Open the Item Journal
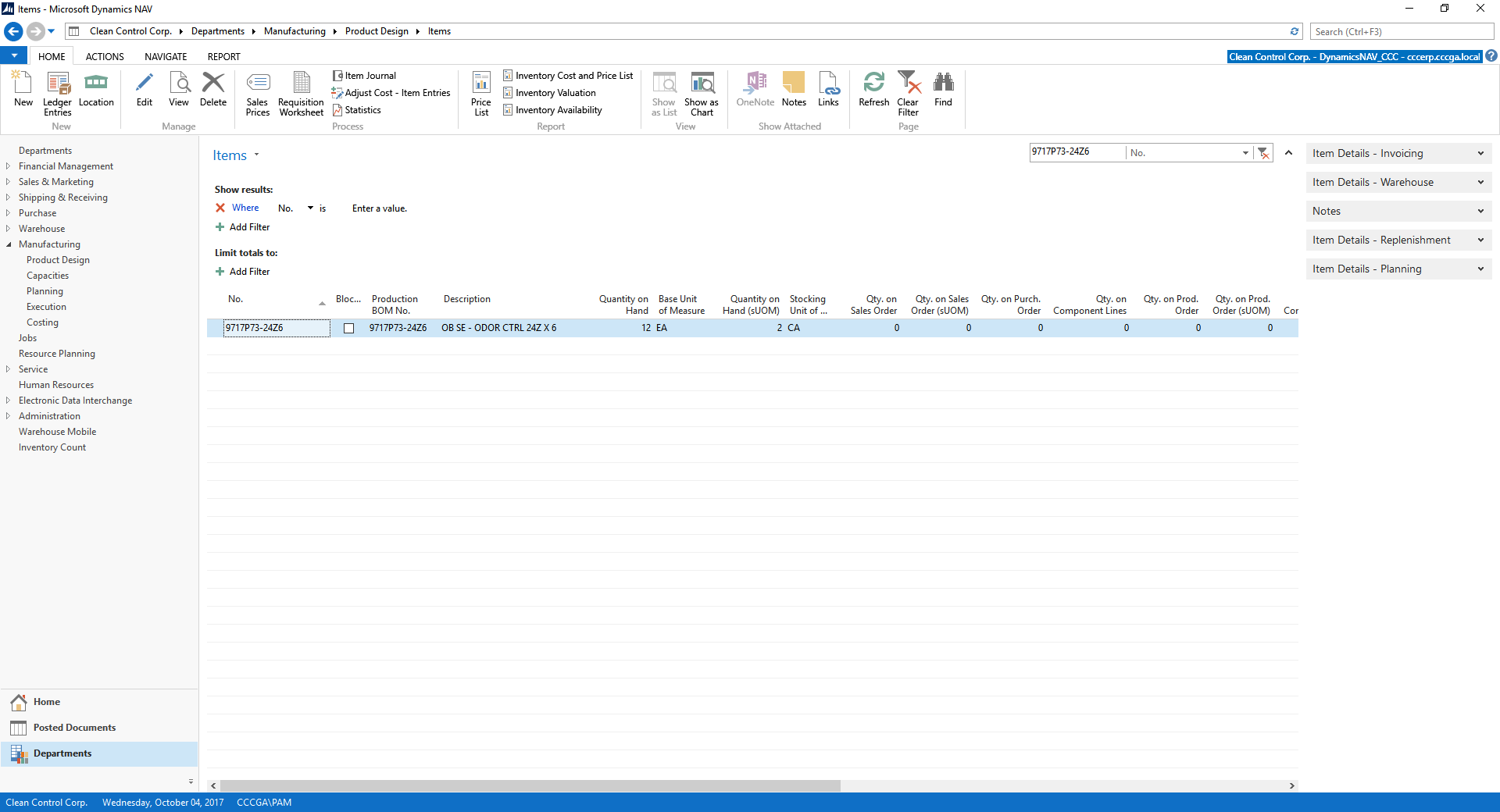 point(364,76)
